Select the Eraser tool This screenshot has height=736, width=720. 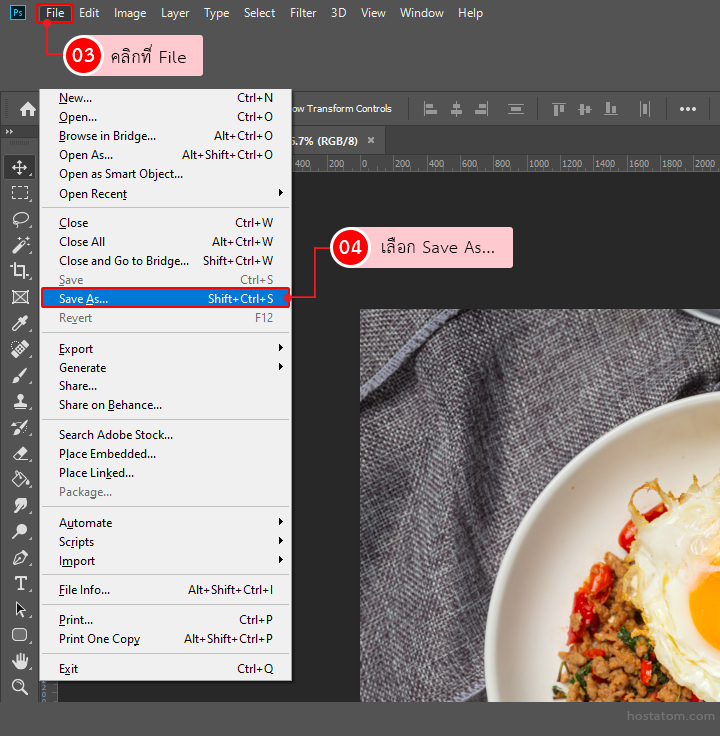tap(20, 453)
